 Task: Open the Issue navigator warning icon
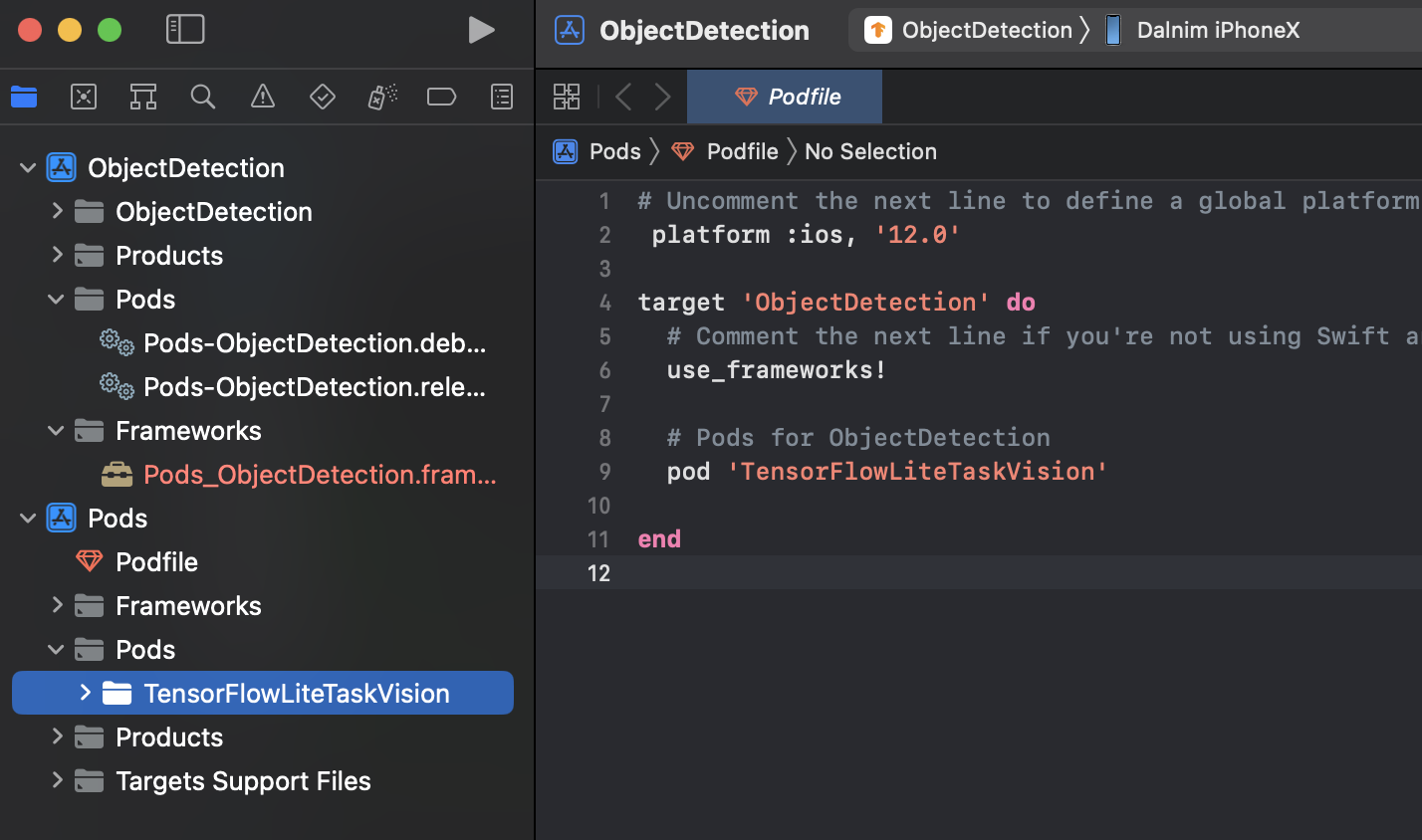[x=263, y=97]
